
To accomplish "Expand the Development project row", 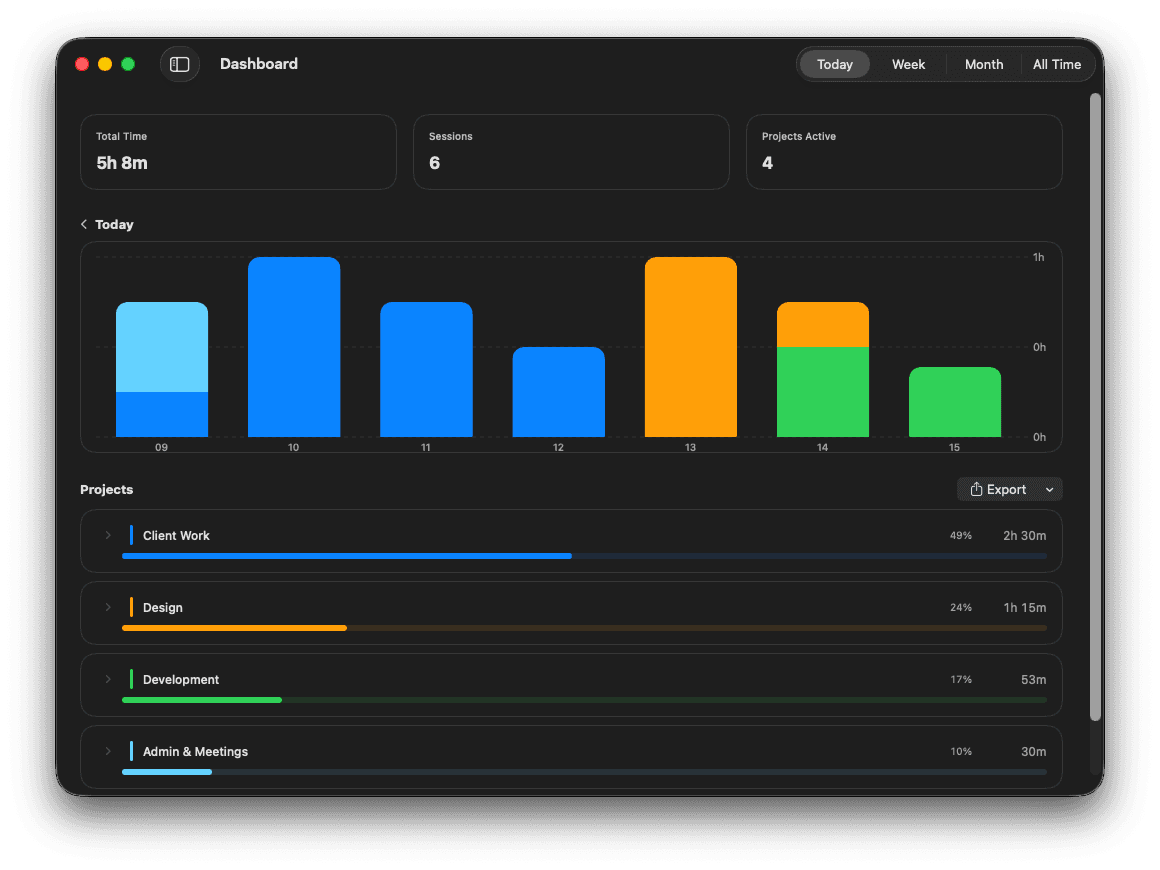I will tap(108, 680).
